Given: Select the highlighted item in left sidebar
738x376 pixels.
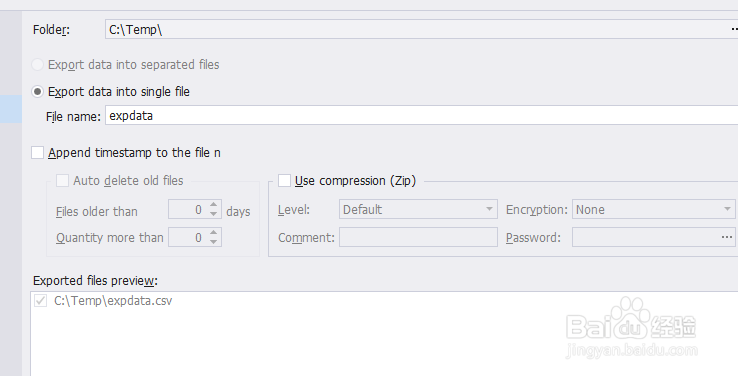Looking at the screenshot, I should tap(11, 109).
